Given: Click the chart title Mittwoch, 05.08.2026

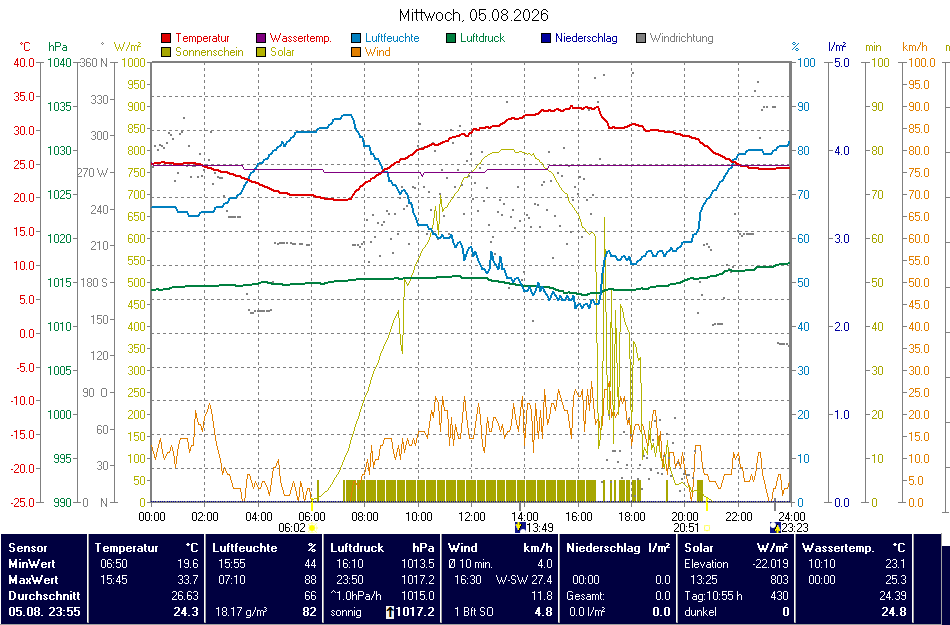Looking at the screenshot, I should click(474, 15).
